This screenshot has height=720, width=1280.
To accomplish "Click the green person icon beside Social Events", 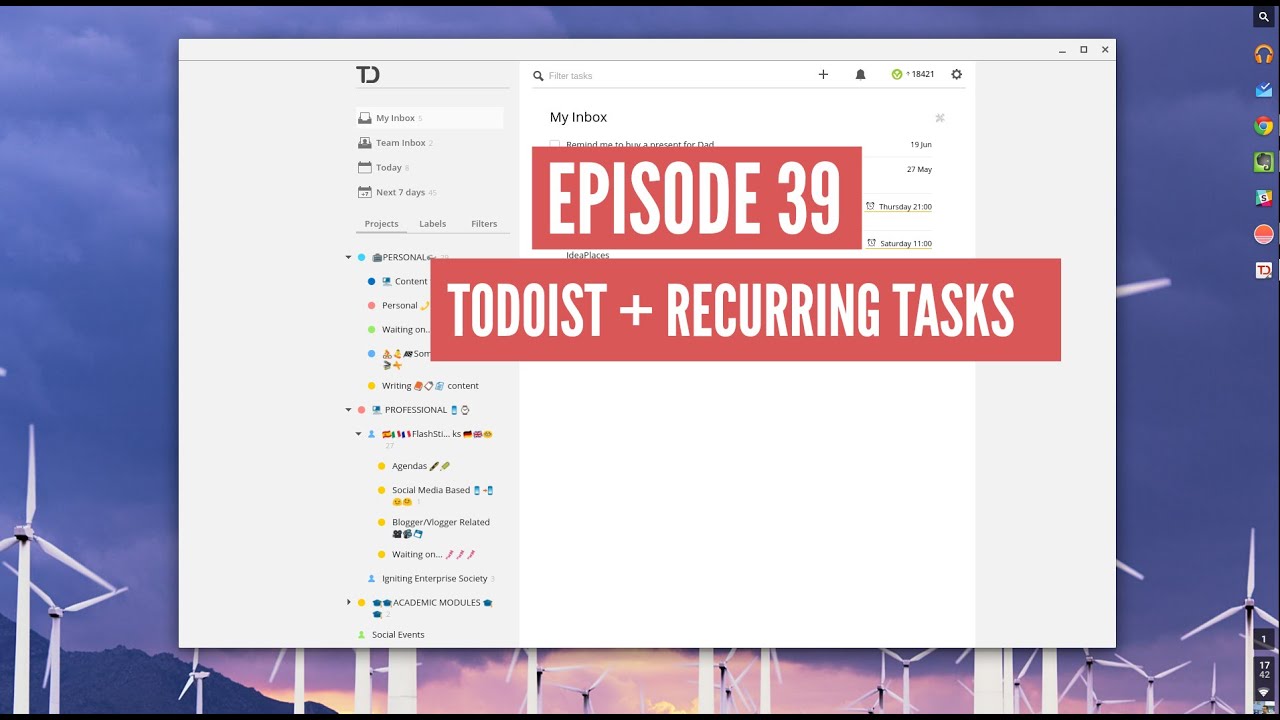I will tap(362, 634).
